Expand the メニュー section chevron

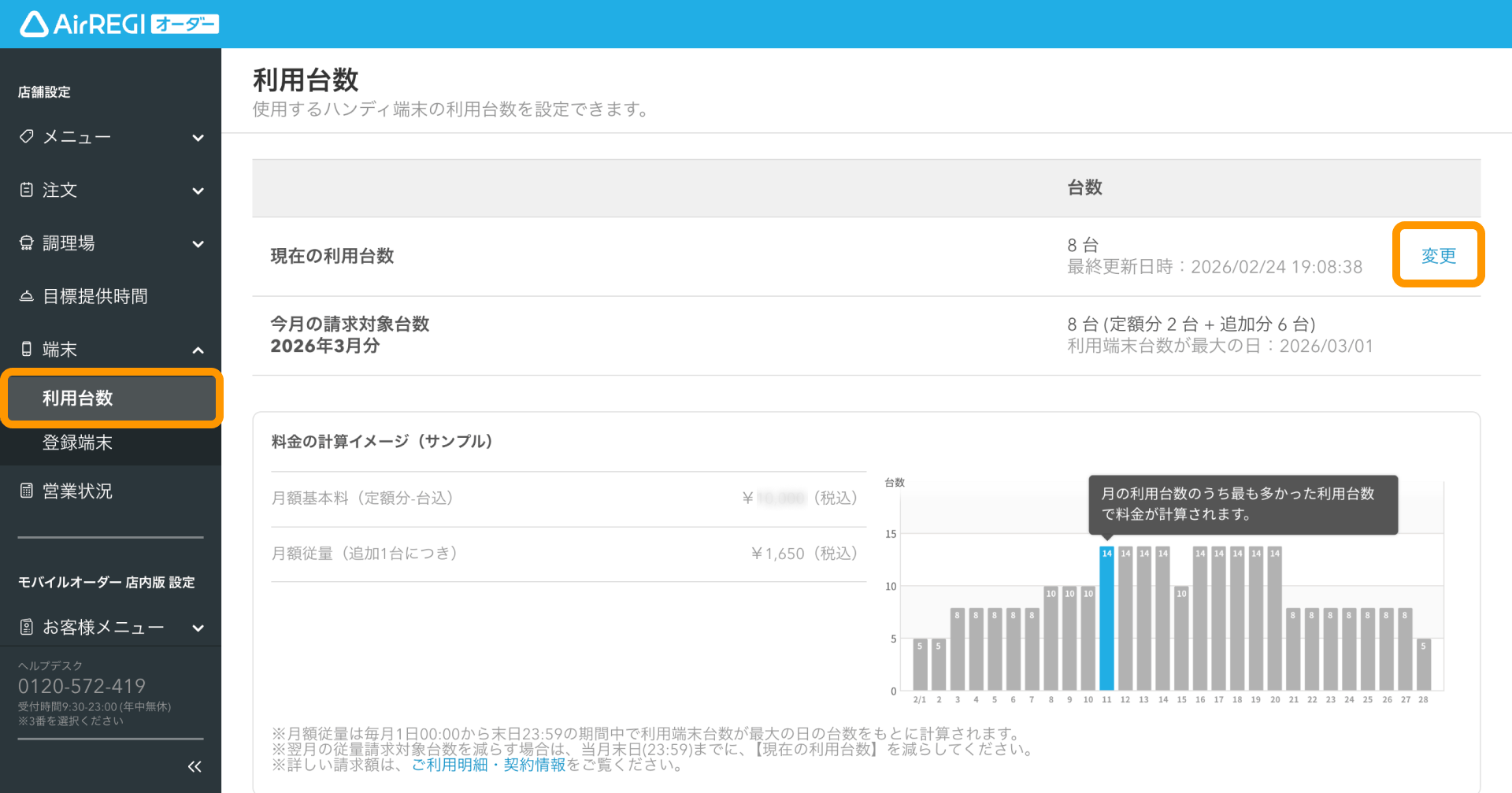198,138
